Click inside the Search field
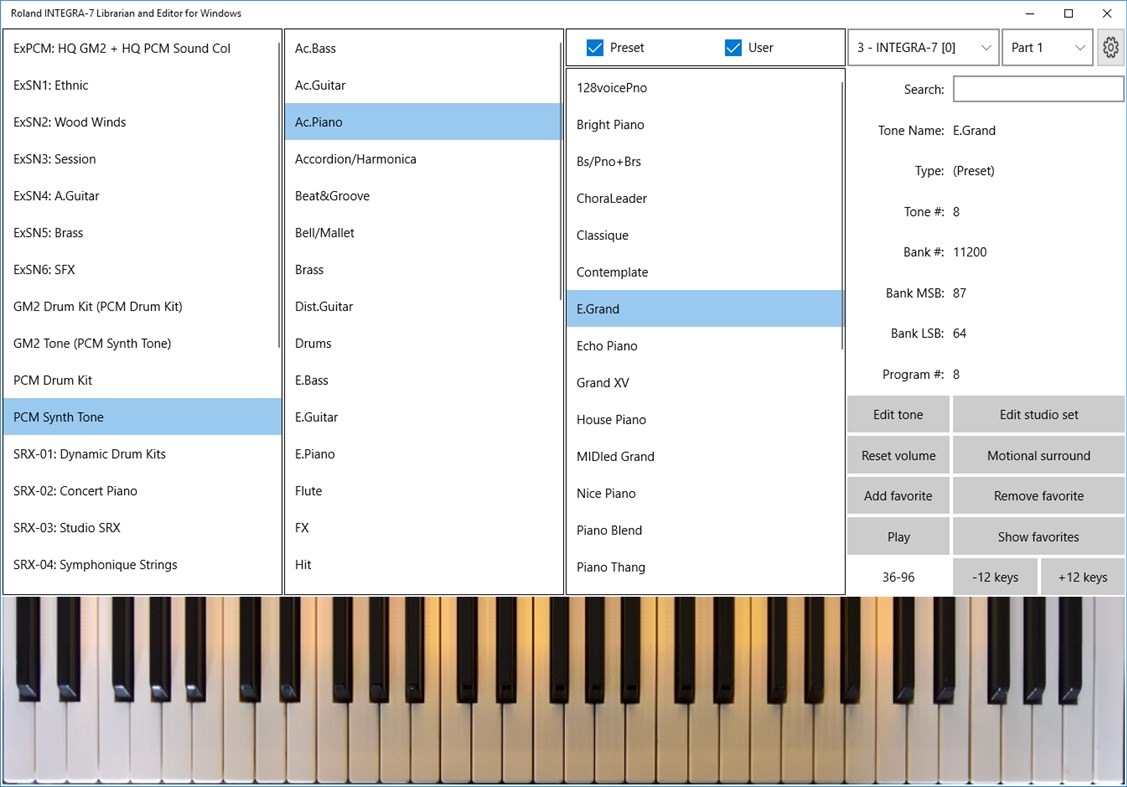Screen dimensions: 1127x787 click(1037, 89)
